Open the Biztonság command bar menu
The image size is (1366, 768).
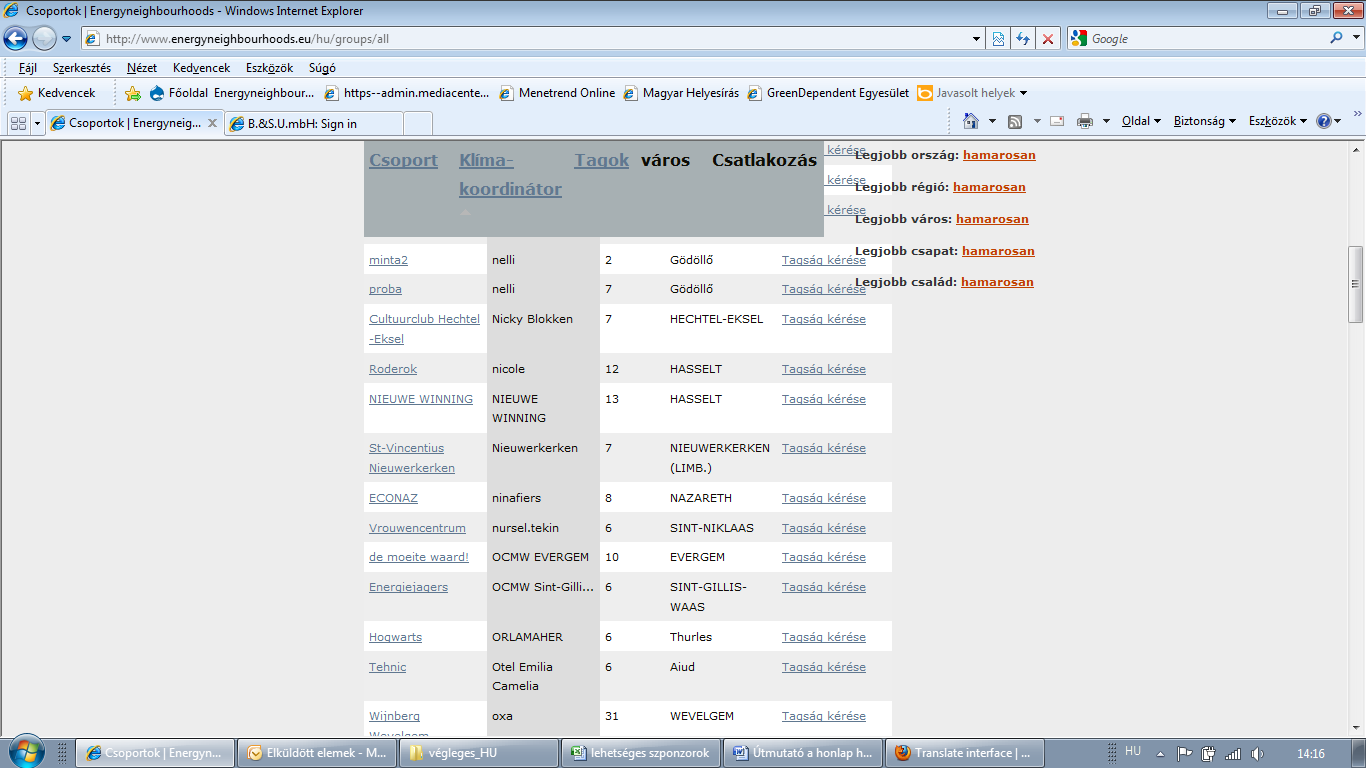1205,121
